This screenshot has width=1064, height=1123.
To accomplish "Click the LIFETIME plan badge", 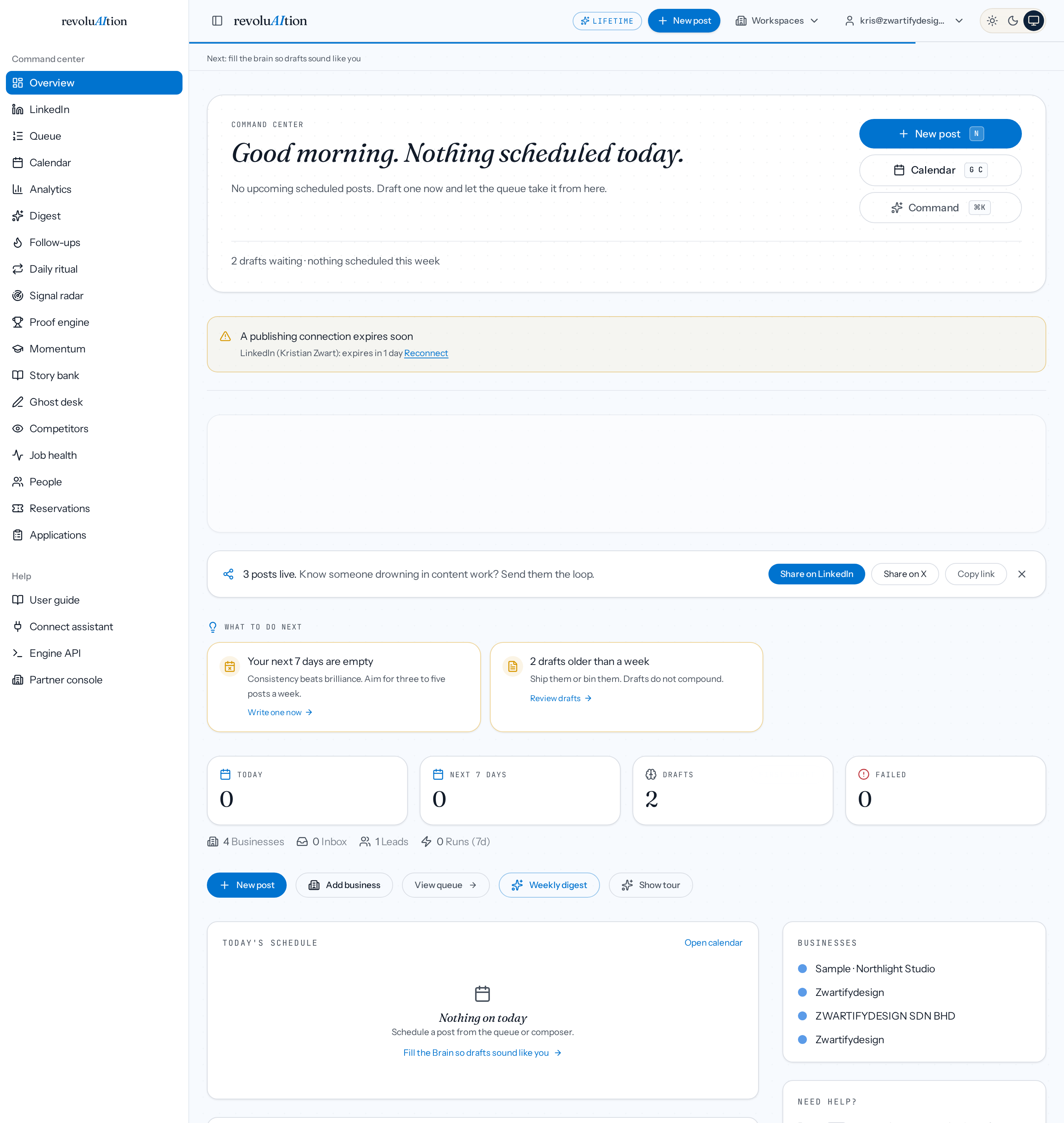I will click(607, 21).
